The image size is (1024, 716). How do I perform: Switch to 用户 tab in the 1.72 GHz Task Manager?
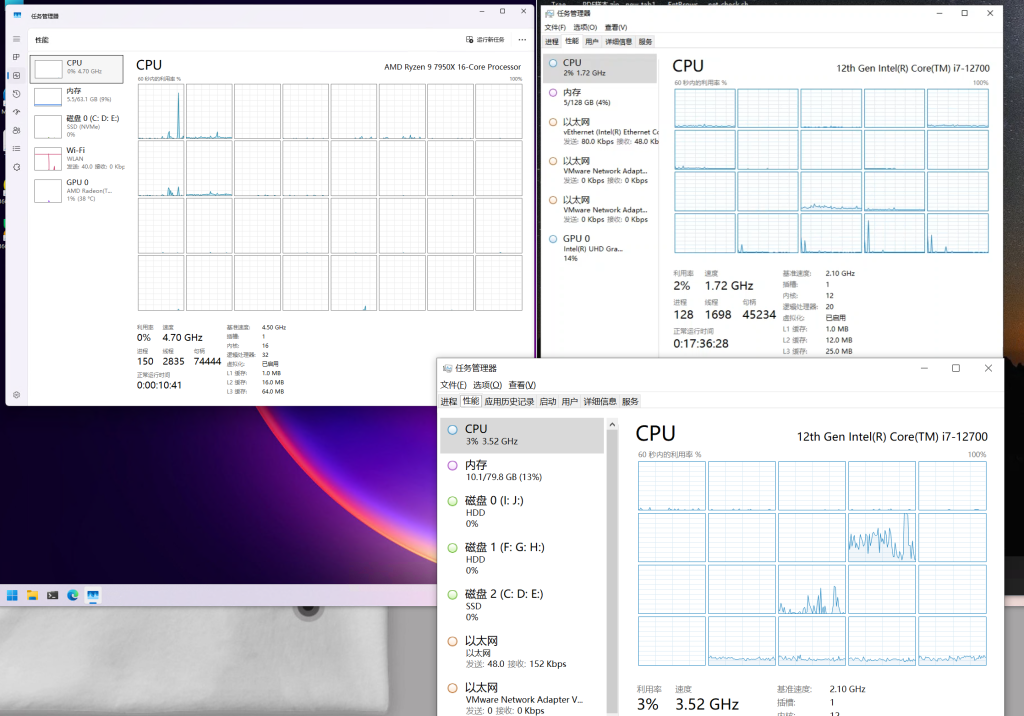[592, 42]
